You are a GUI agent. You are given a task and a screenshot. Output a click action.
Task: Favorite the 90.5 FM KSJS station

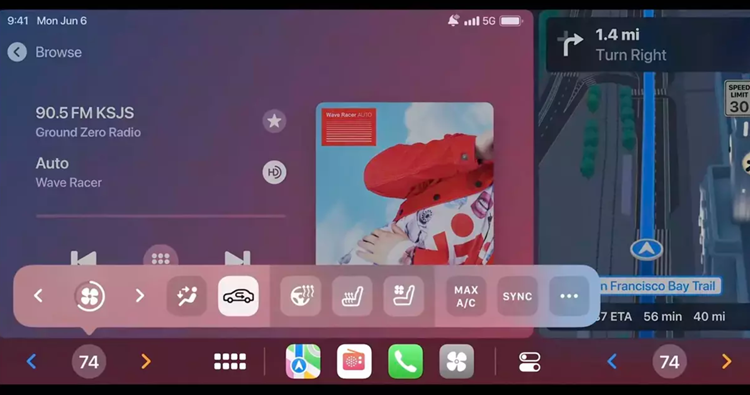tap(274, 121)
